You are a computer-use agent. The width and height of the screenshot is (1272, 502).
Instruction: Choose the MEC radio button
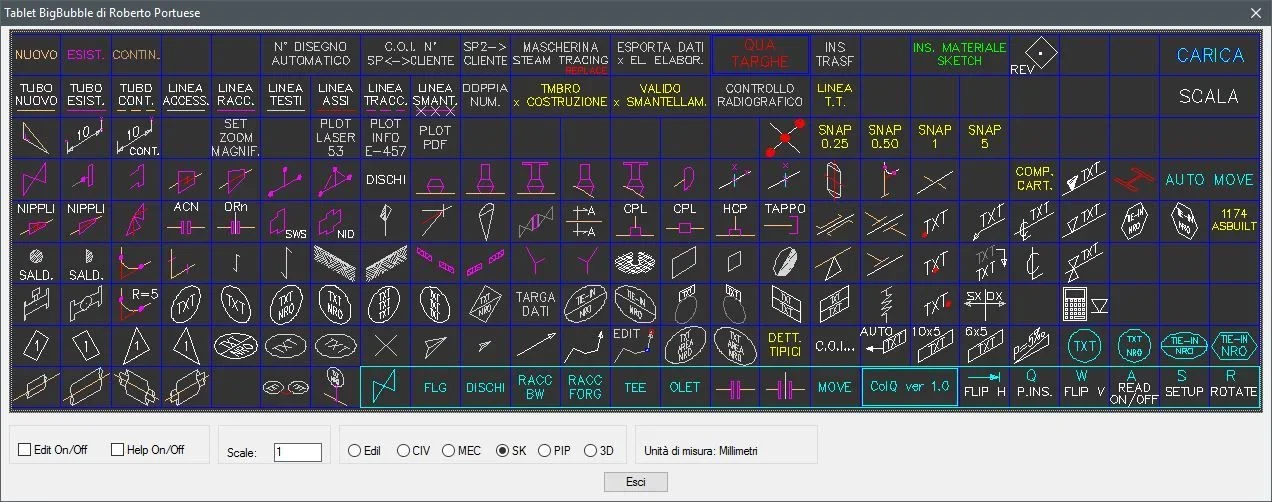pyautogui.click(x=448, y=451)
